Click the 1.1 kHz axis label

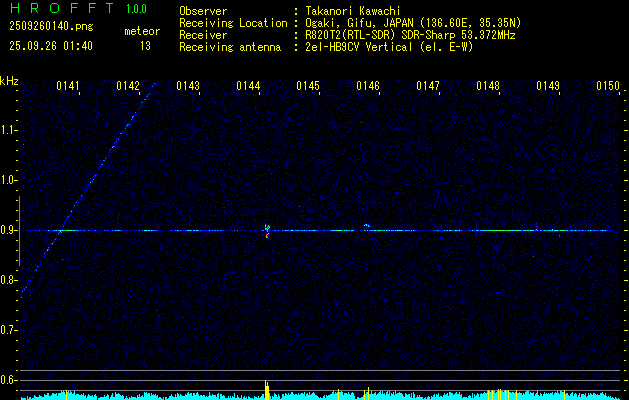pos(7,130)
